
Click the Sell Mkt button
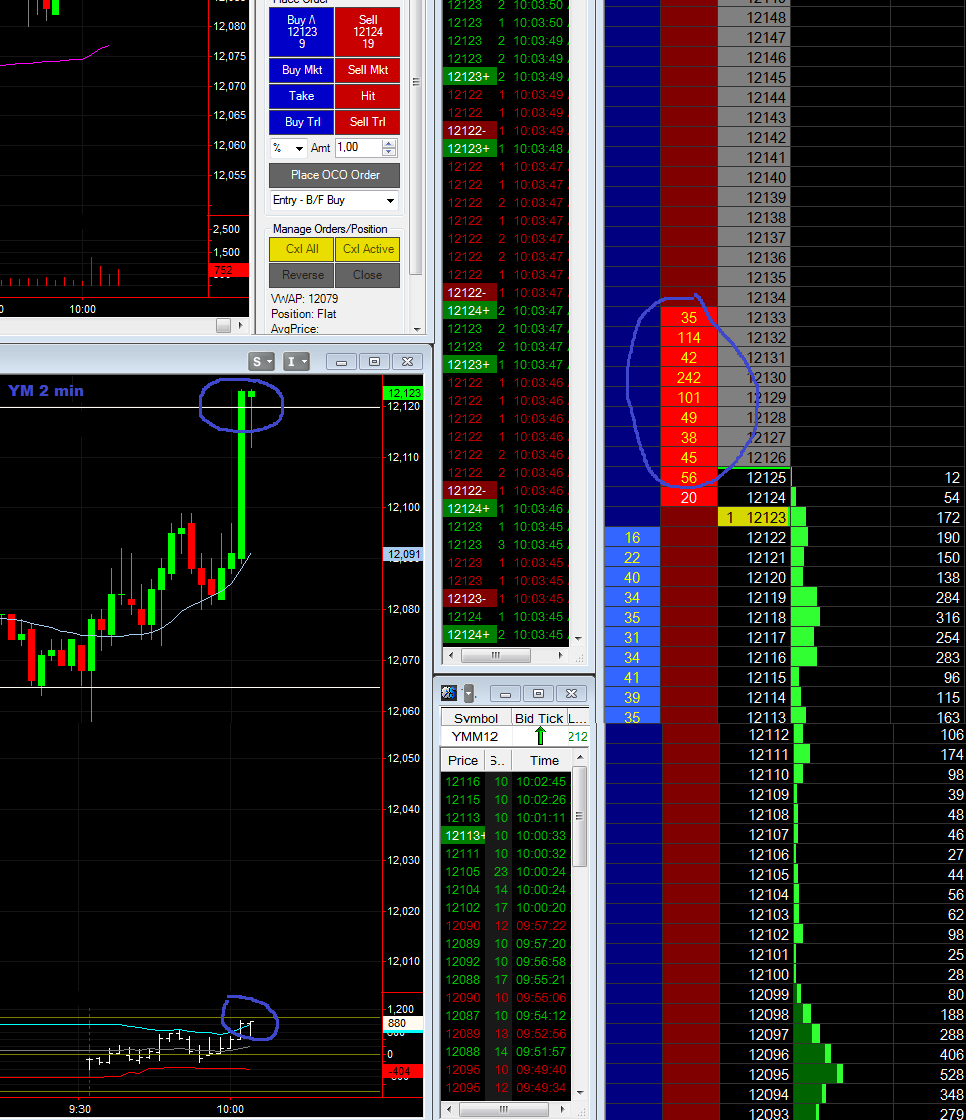click(x=367, y=70)
